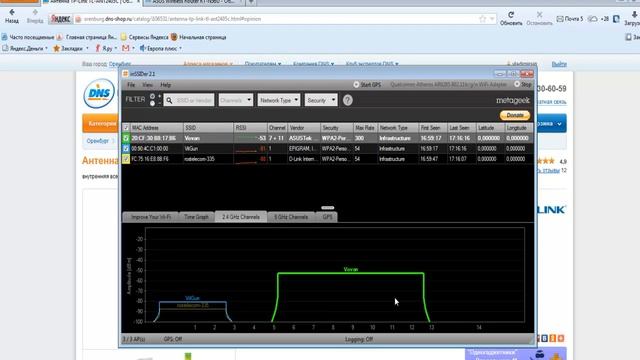Open the Почта mail icon in browser toolbar
Image resolution: width=640 pixels, height=360 pixels.
(560, 19)
